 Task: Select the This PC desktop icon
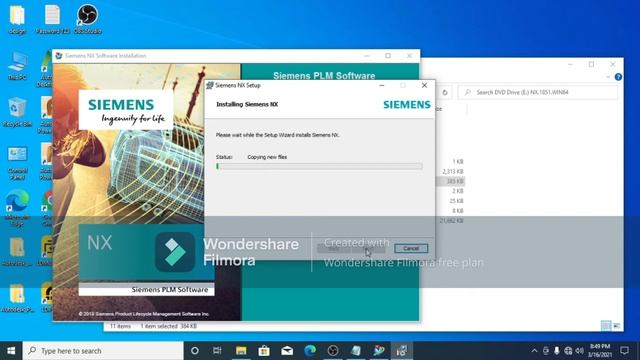17,65
